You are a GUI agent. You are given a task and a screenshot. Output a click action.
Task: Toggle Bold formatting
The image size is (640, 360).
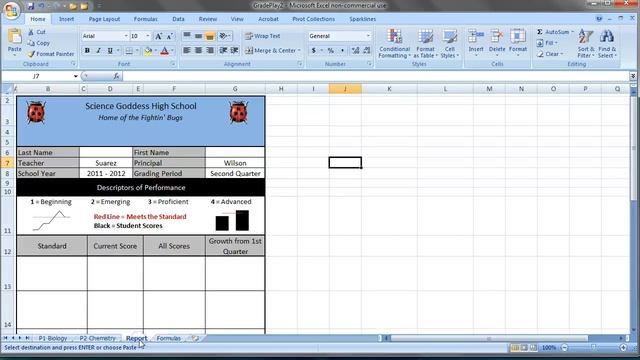[x=87, y=51]
